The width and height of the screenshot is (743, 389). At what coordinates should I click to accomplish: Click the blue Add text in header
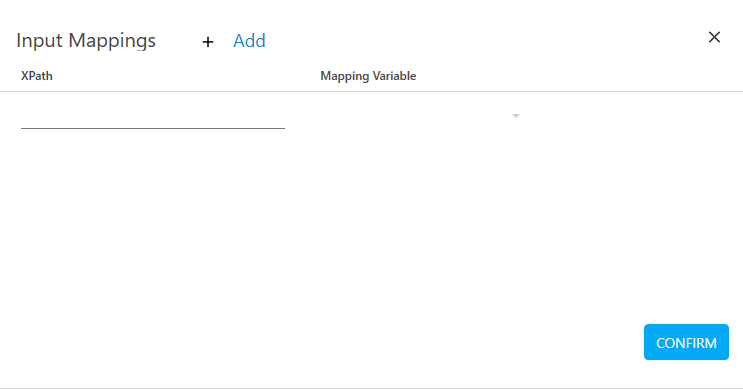(249, 41)
